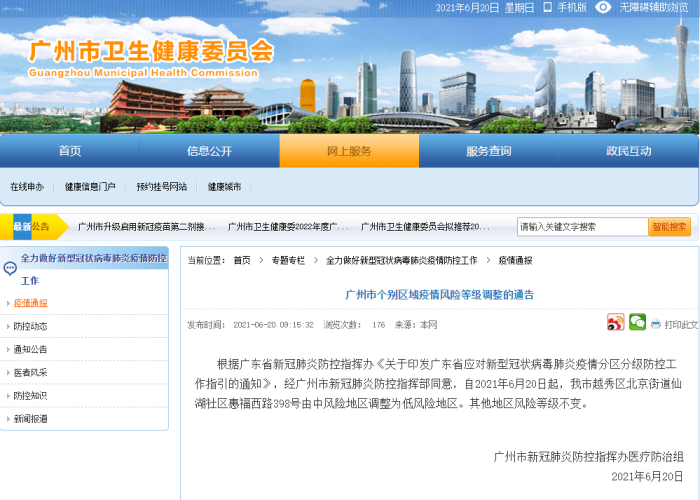
Task: Open the 健康城市 submenu link
Action: coord(225,187)
